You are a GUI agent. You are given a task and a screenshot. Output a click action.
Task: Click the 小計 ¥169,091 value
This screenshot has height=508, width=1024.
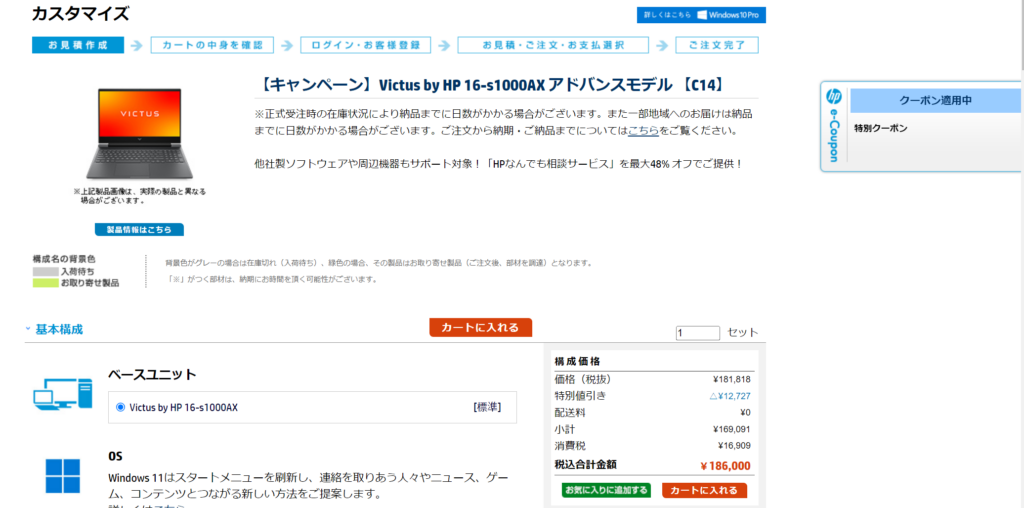pos(731,430)
